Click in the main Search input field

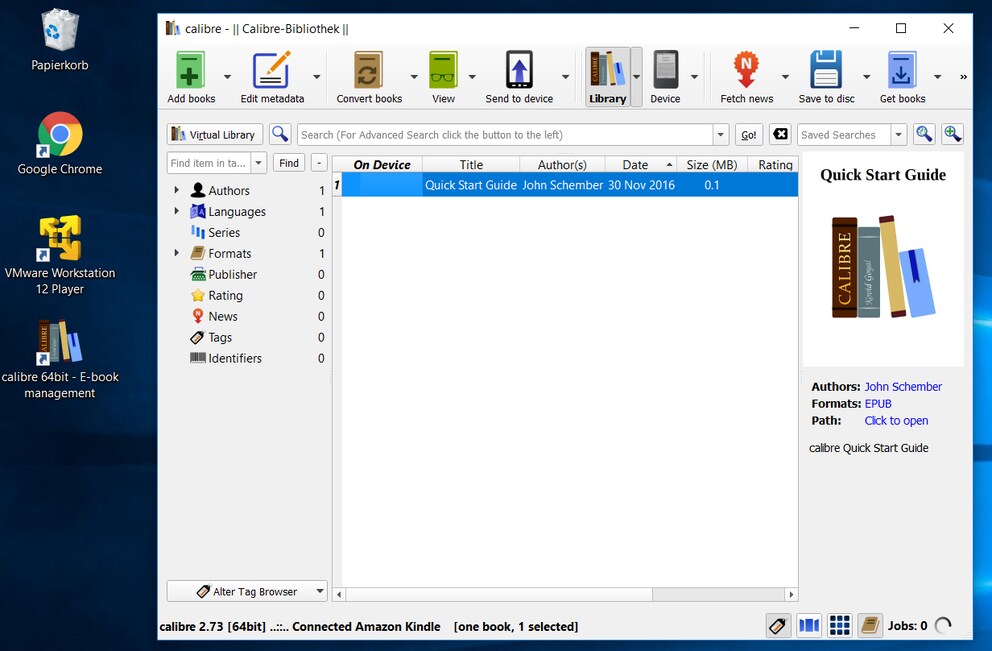[x=505, y=134]
